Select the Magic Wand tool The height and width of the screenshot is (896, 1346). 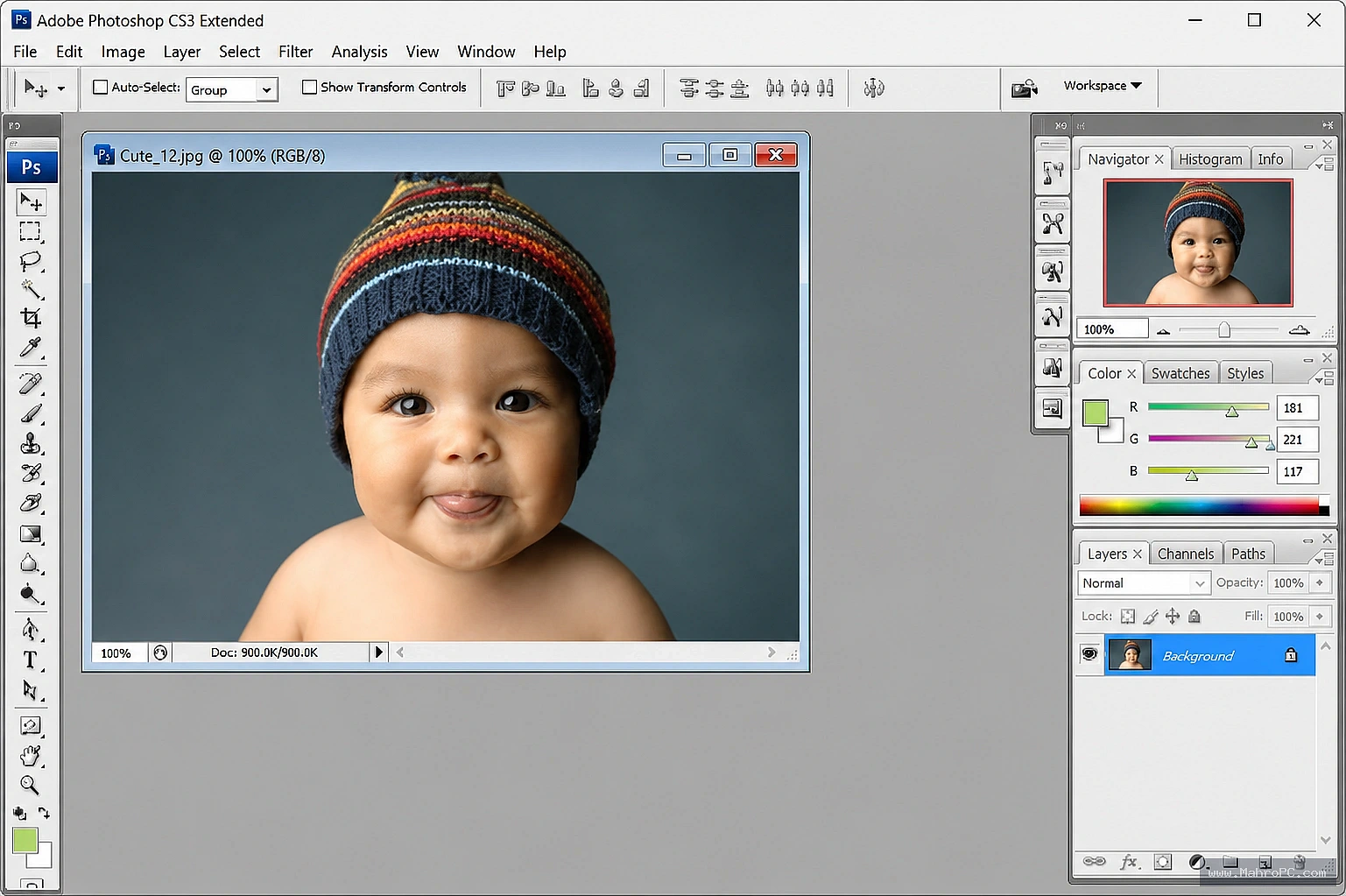point(31,289)
